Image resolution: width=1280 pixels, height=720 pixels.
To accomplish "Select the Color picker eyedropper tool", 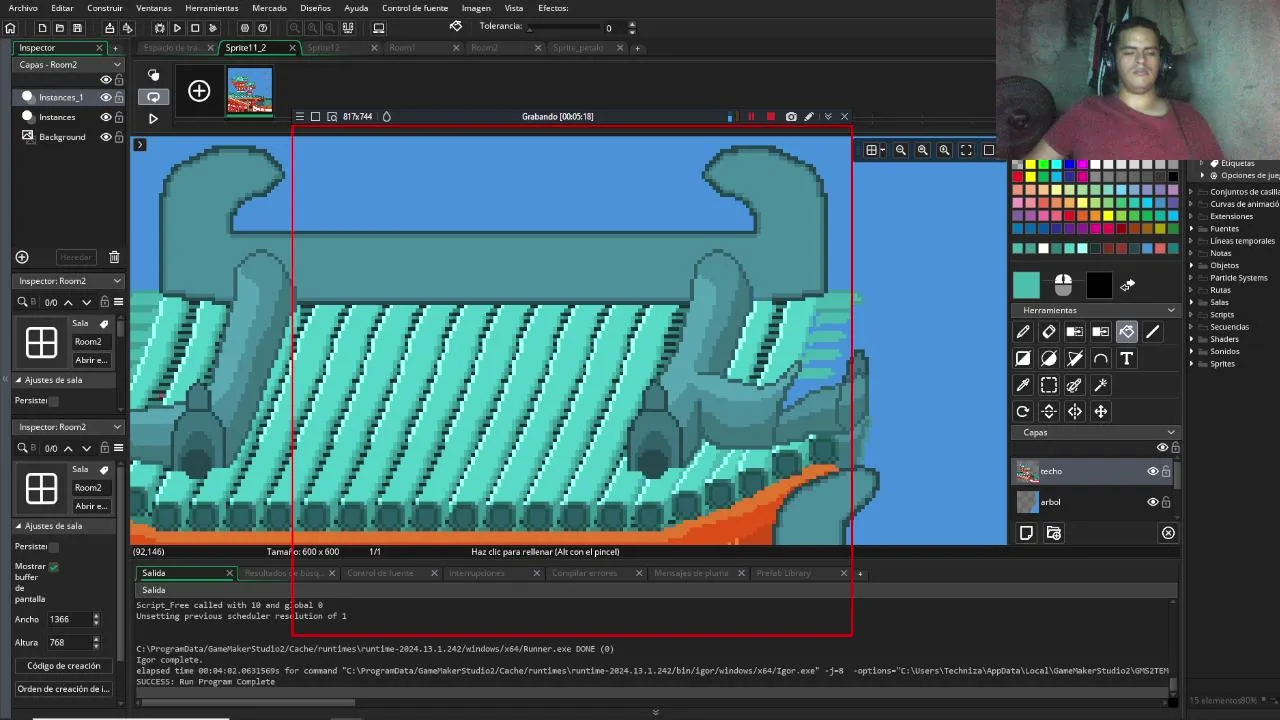I will click(x=1023, y=385).
